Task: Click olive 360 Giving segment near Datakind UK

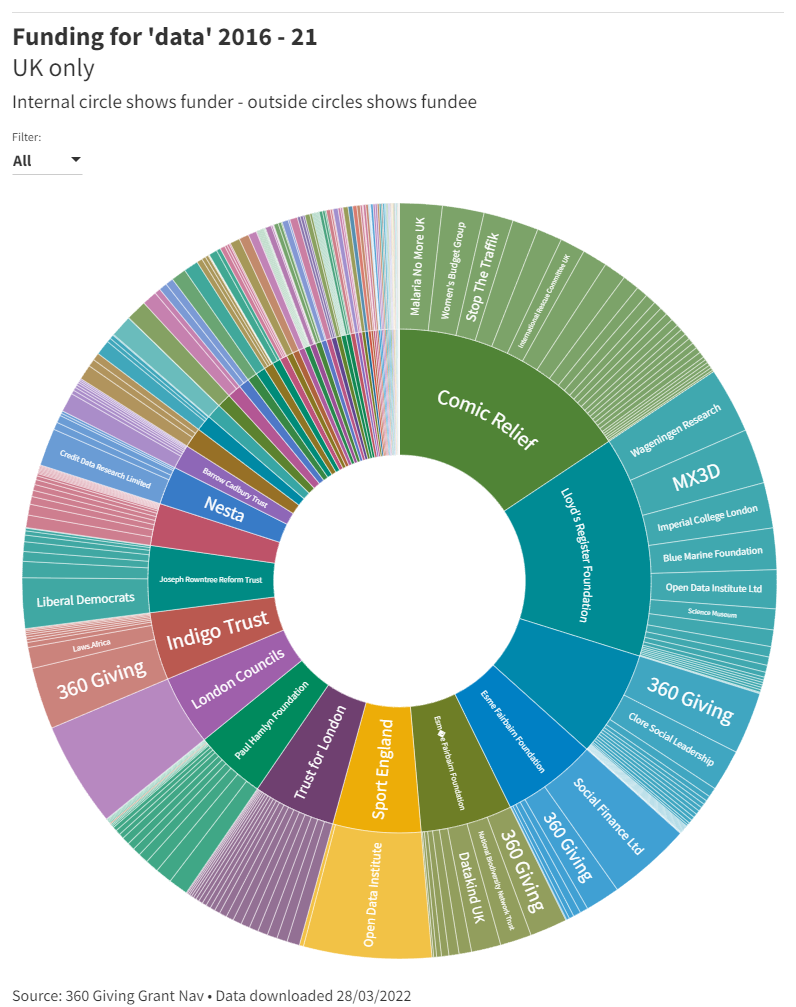Action: click(524, 870)
